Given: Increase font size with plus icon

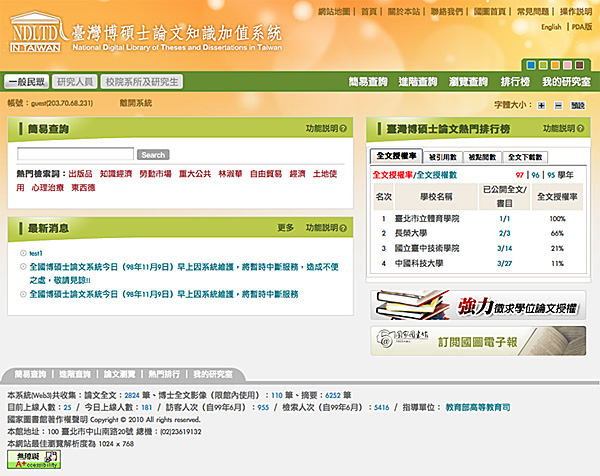Looking at the screenshot, I should pyautogui.click(x=542, y=104).
